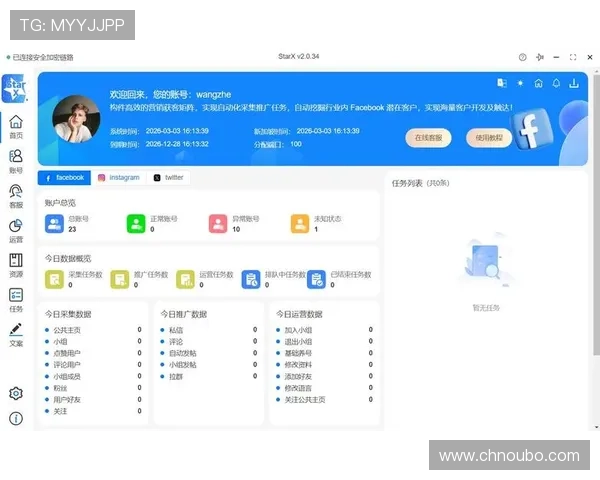This screenshot has height=480, width=600.
Task: Click the 暂无任务 empty state text
Action: click(x=486, y=308)
